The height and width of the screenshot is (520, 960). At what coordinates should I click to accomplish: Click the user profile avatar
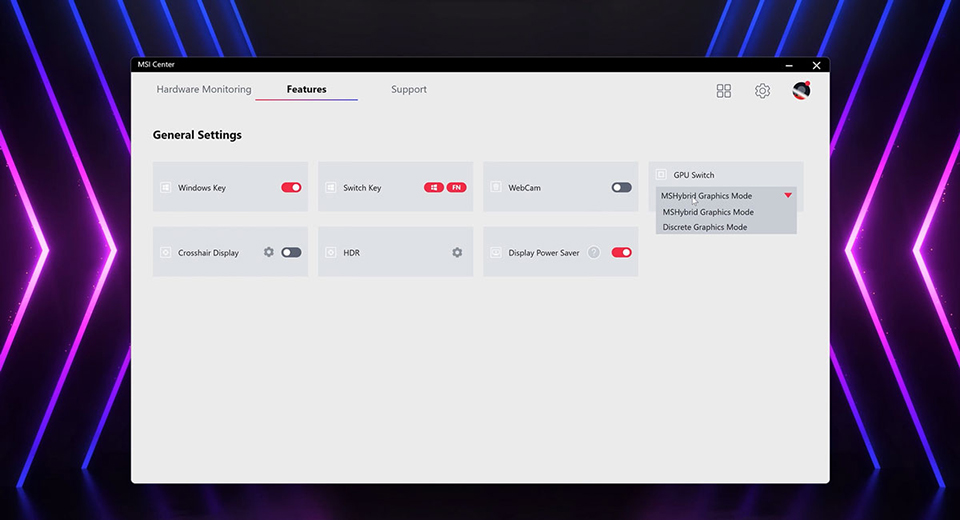click(x=801, y=91)
